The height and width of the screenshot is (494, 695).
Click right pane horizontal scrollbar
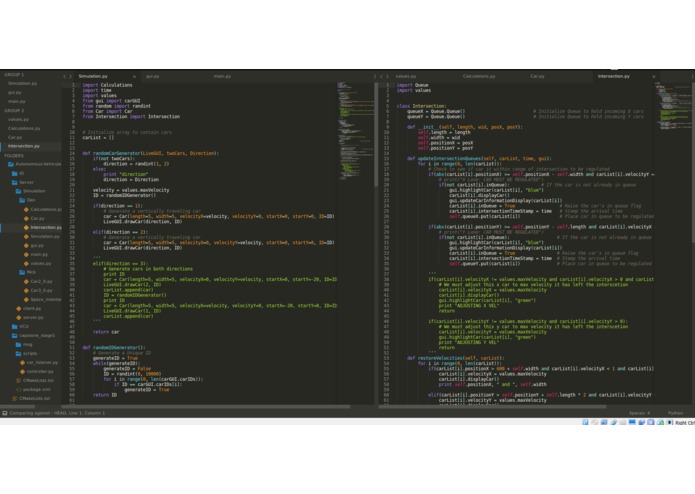tap(492, 406)
